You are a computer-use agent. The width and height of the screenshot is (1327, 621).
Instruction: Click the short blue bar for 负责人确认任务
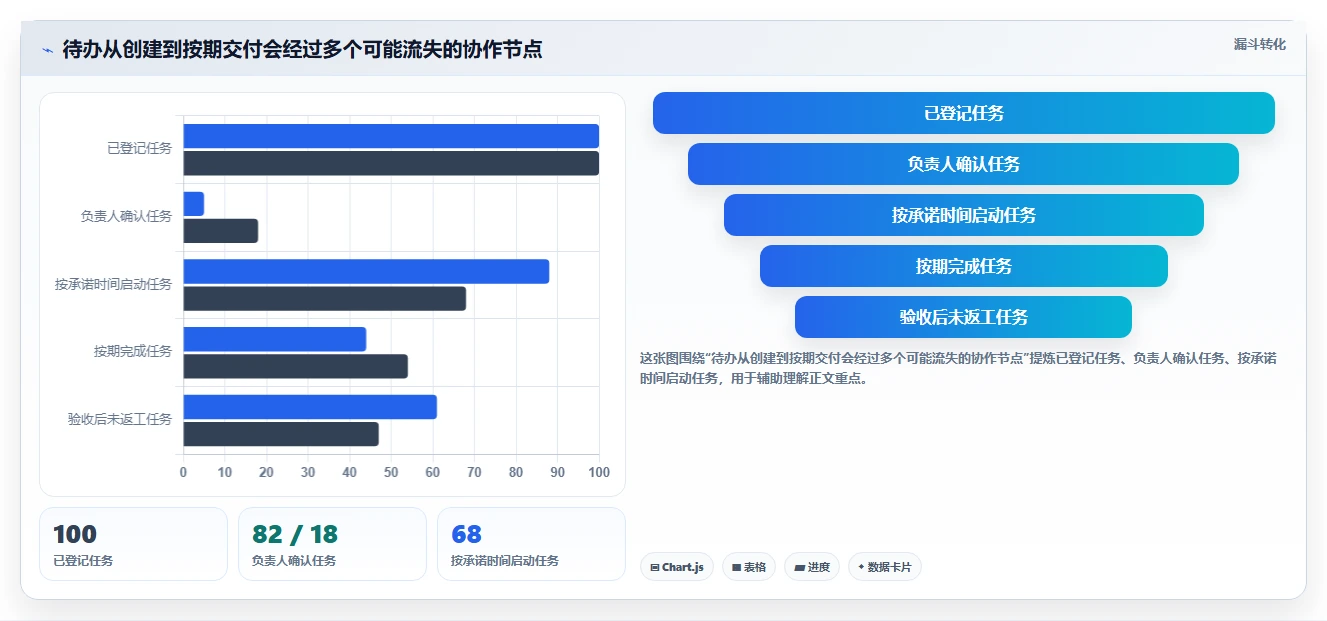[194, 204]
